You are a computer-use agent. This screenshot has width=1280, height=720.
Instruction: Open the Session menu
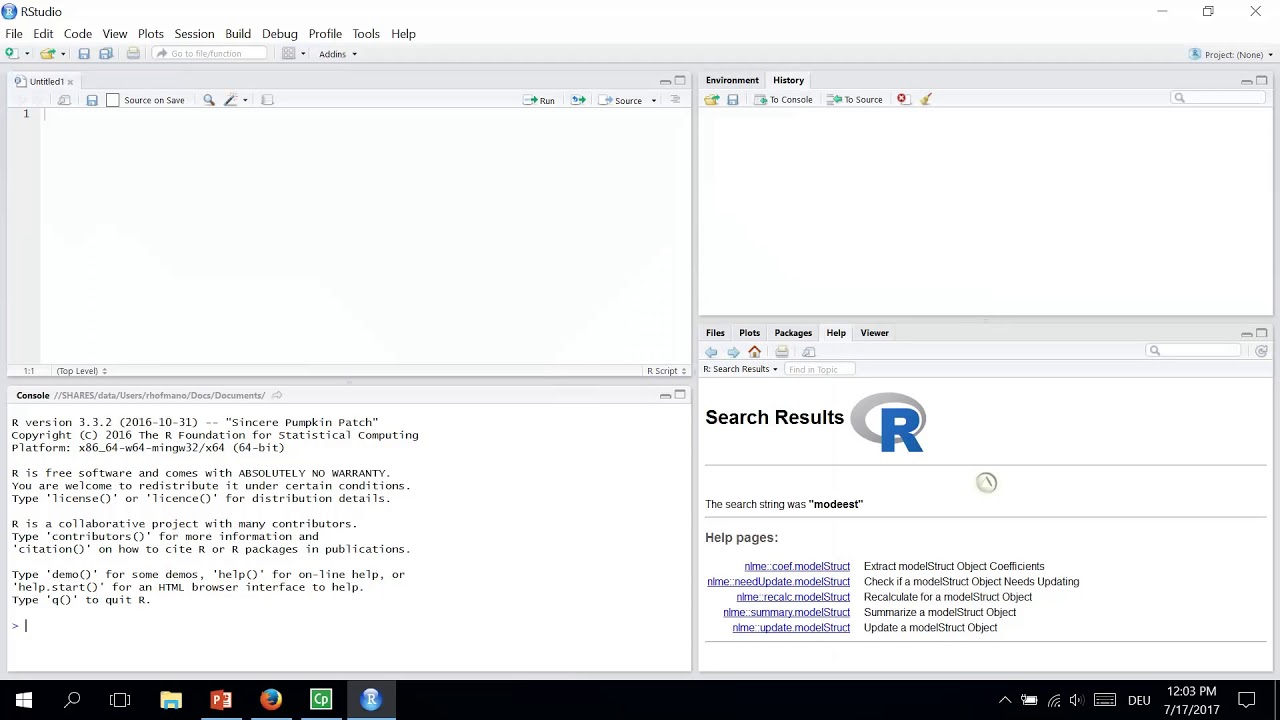pos(194,34)
